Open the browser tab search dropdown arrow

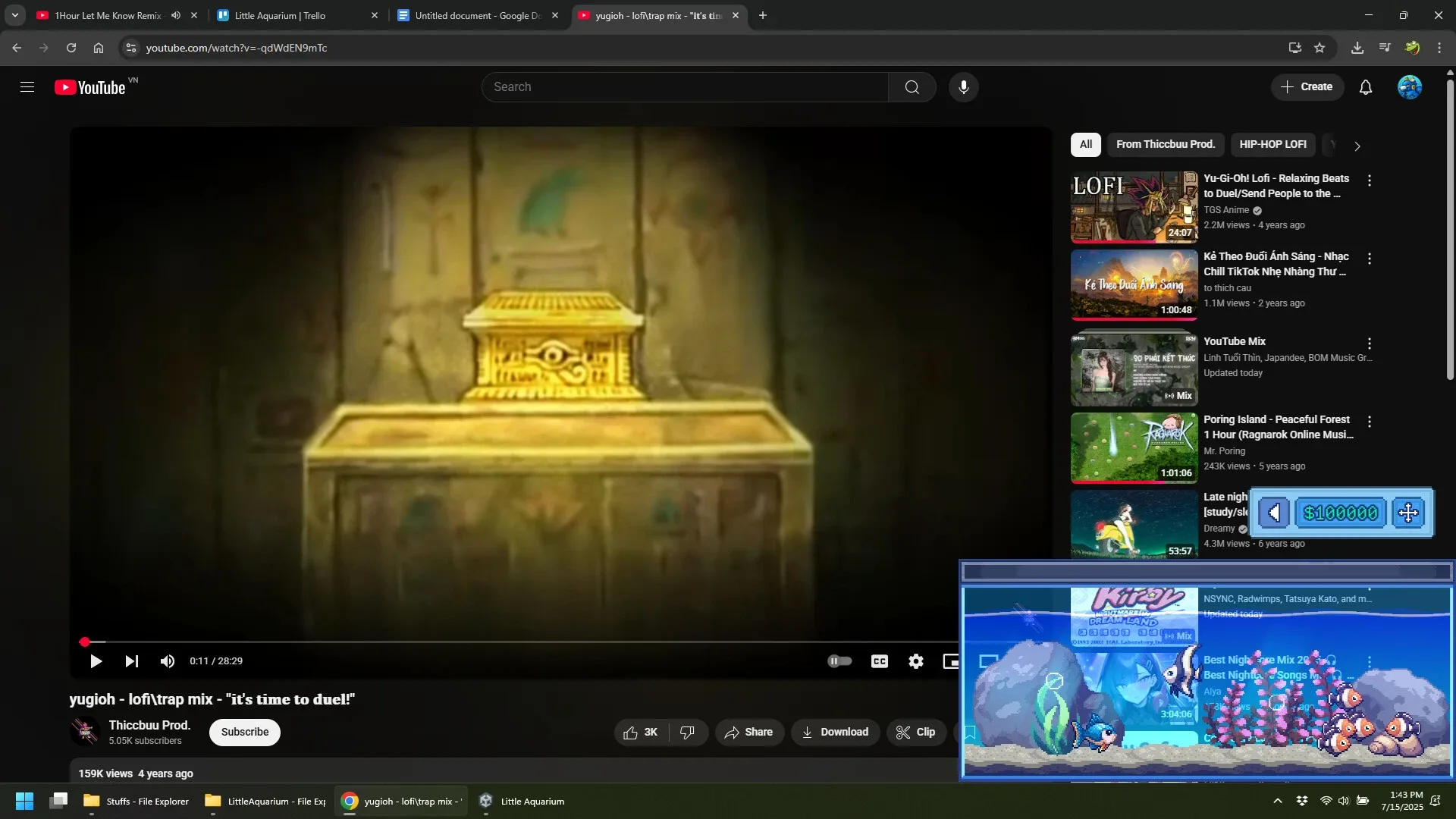[14, 14]
